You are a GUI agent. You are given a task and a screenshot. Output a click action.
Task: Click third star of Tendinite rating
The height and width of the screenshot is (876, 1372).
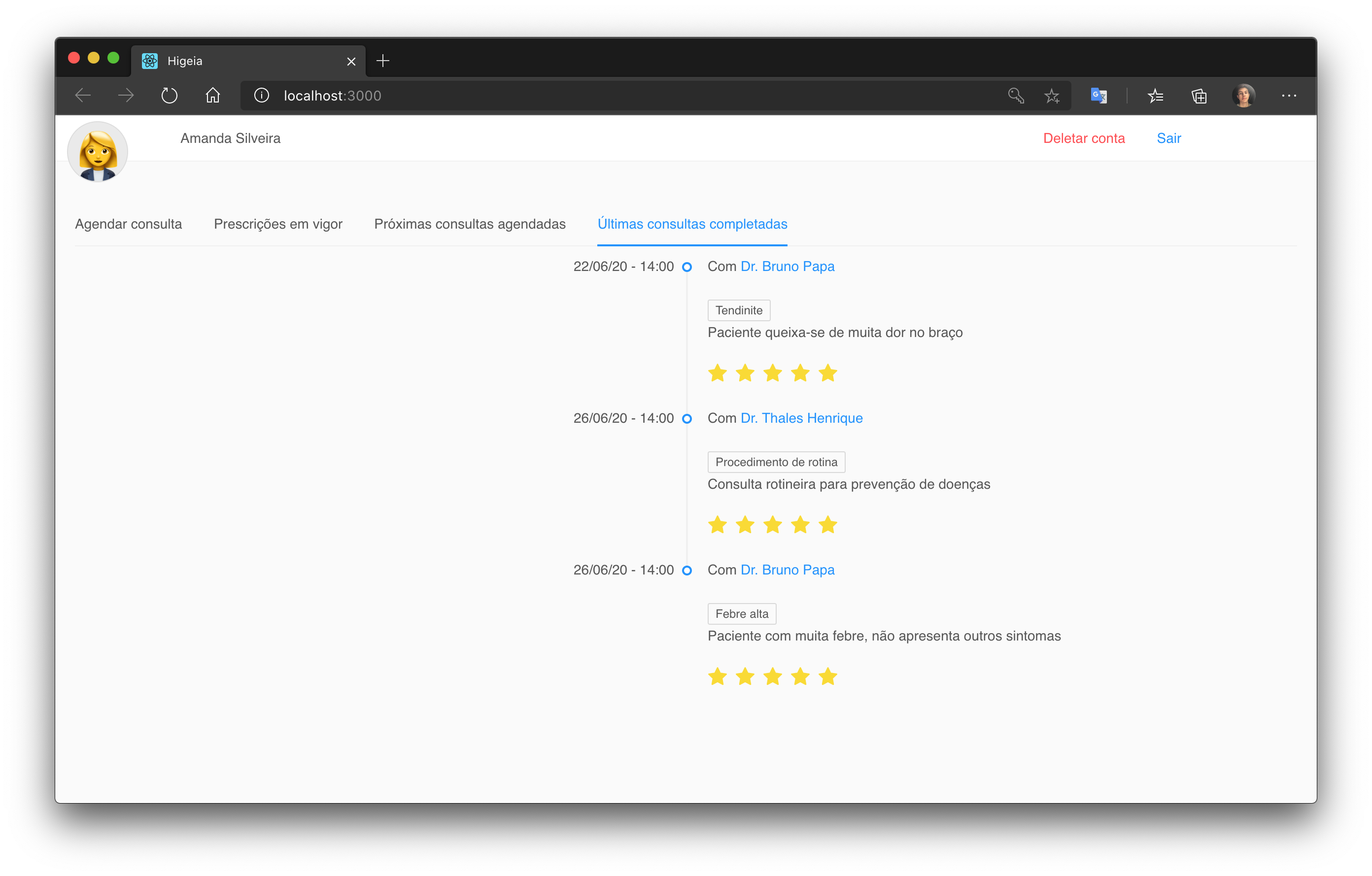click(773, 373)
